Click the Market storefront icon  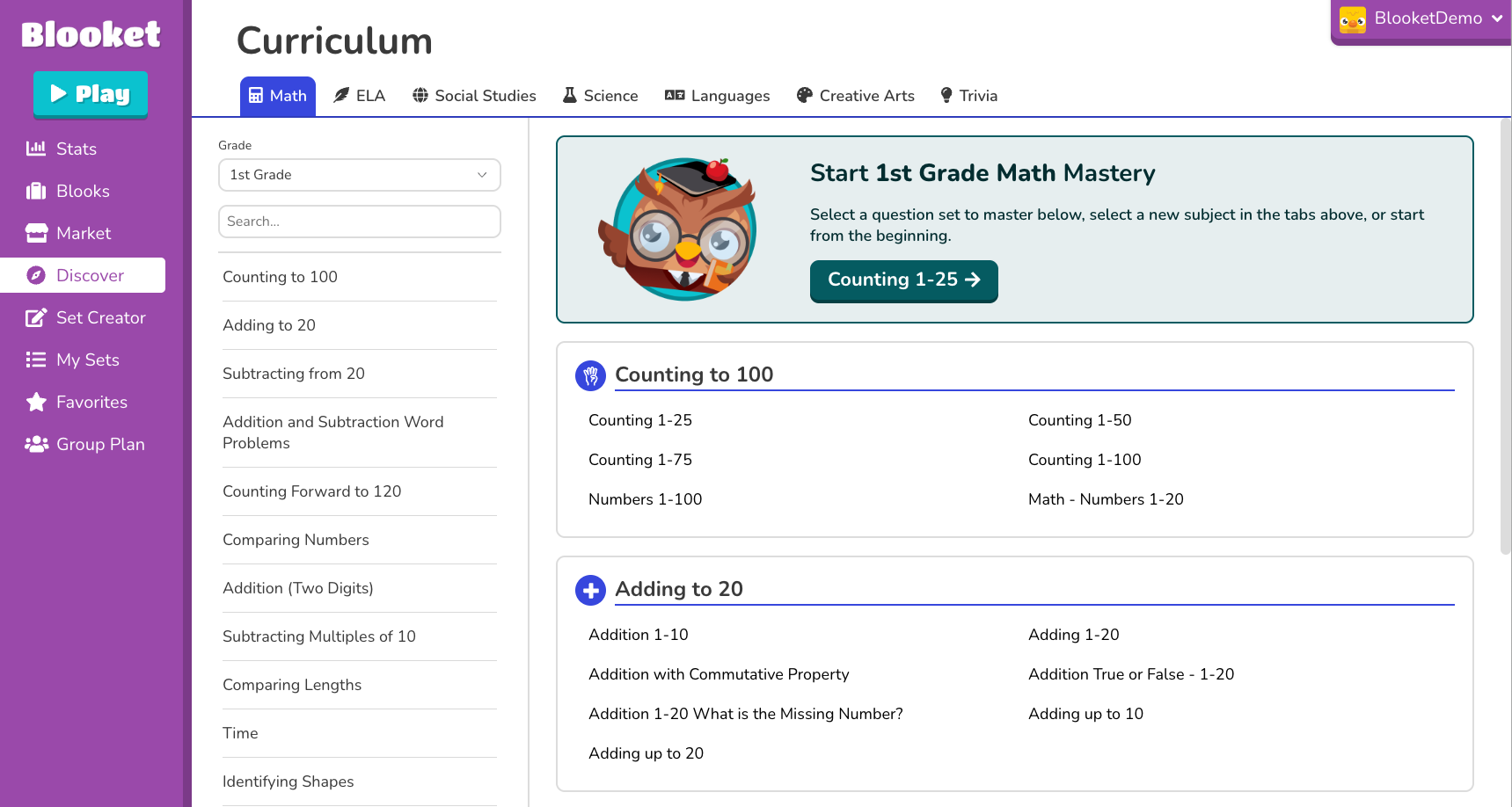click(x=36, y=233)
